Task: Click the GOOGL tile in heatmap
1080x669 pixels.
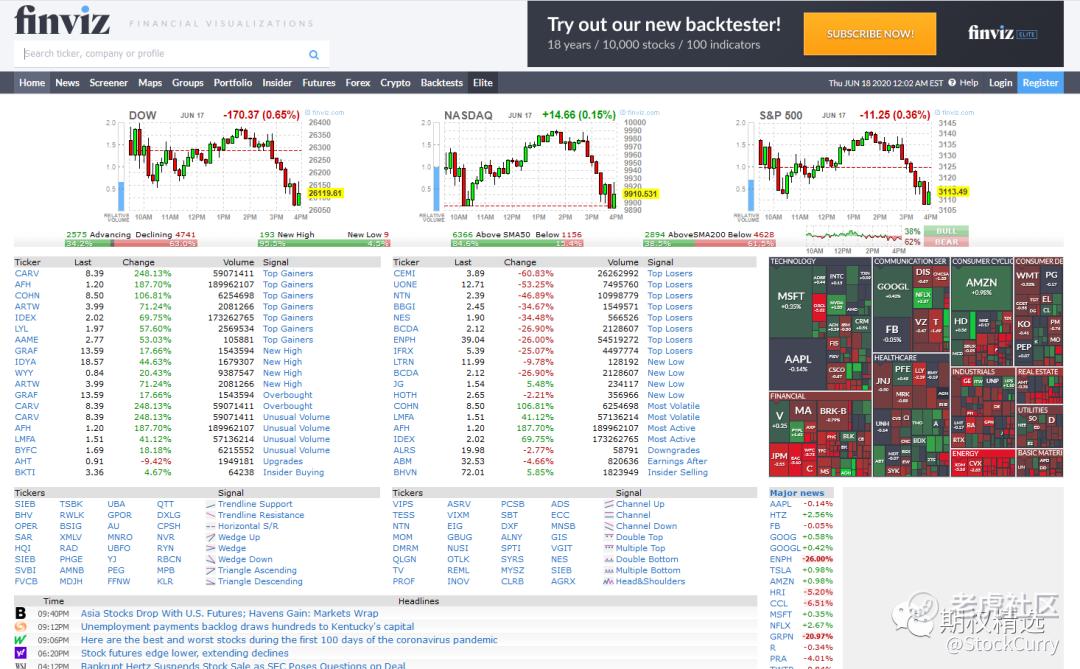Action: pos(893,290)
